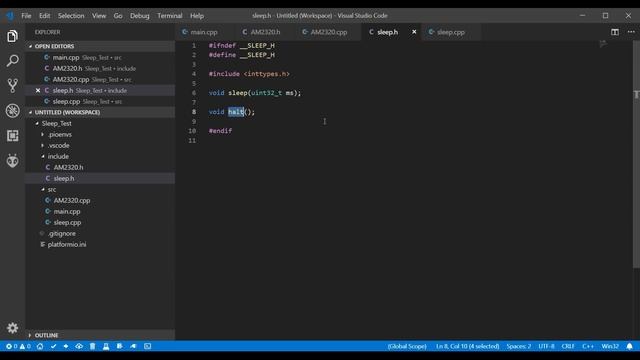This screenshot has width=640, height=360.
Task: Click the cloud upload to remote icon
Action: tap(79, 346)
